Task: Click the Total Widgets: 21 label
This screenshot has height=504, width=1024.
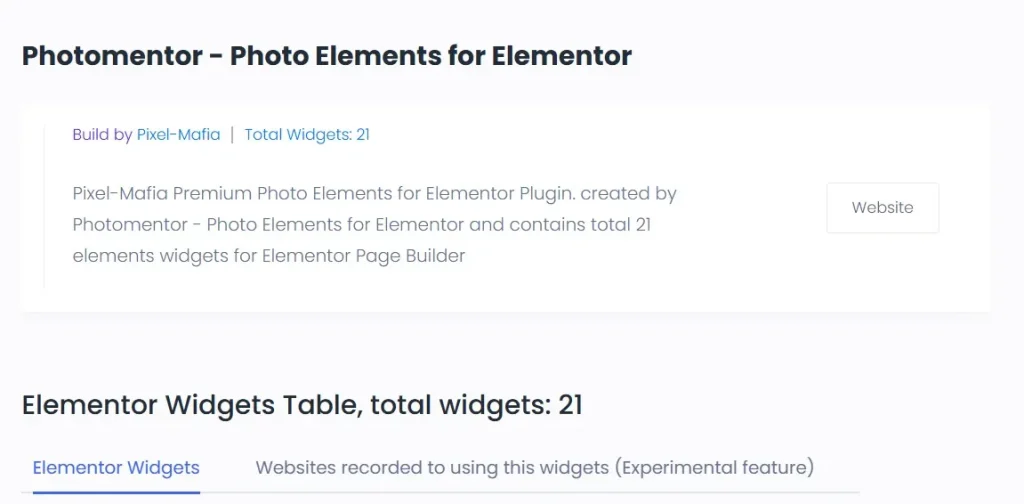Action: (x=307, y=135)
